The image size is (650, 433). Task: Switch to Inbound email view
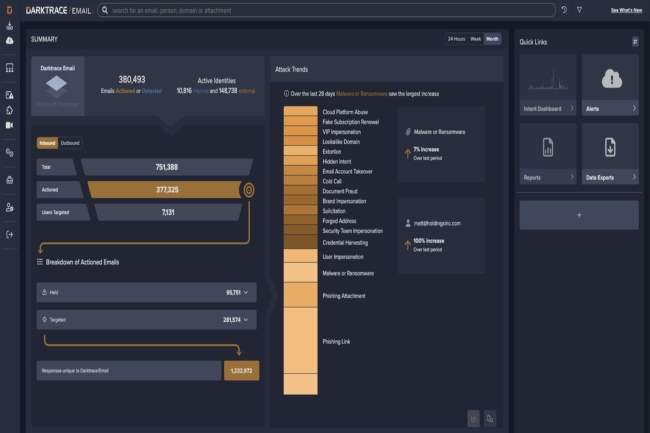pyautogui.click(x=47, y=143)
